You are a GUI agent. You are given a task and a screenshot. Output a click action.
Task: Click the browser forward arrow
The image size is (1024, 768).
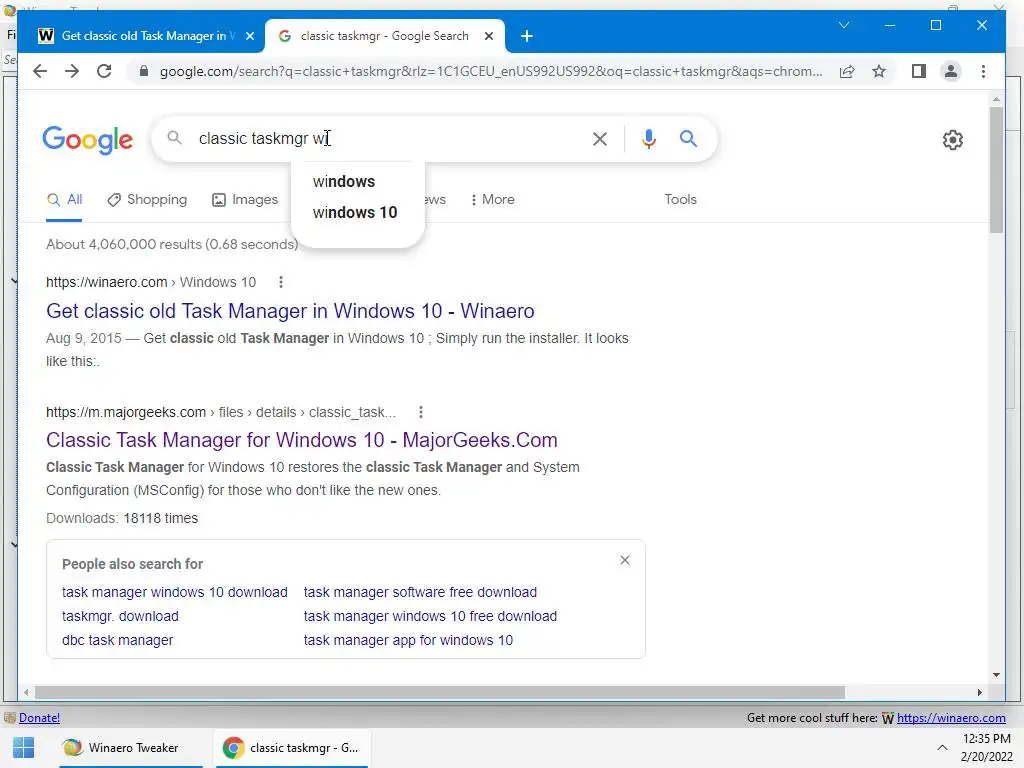(x=72, y=71)
